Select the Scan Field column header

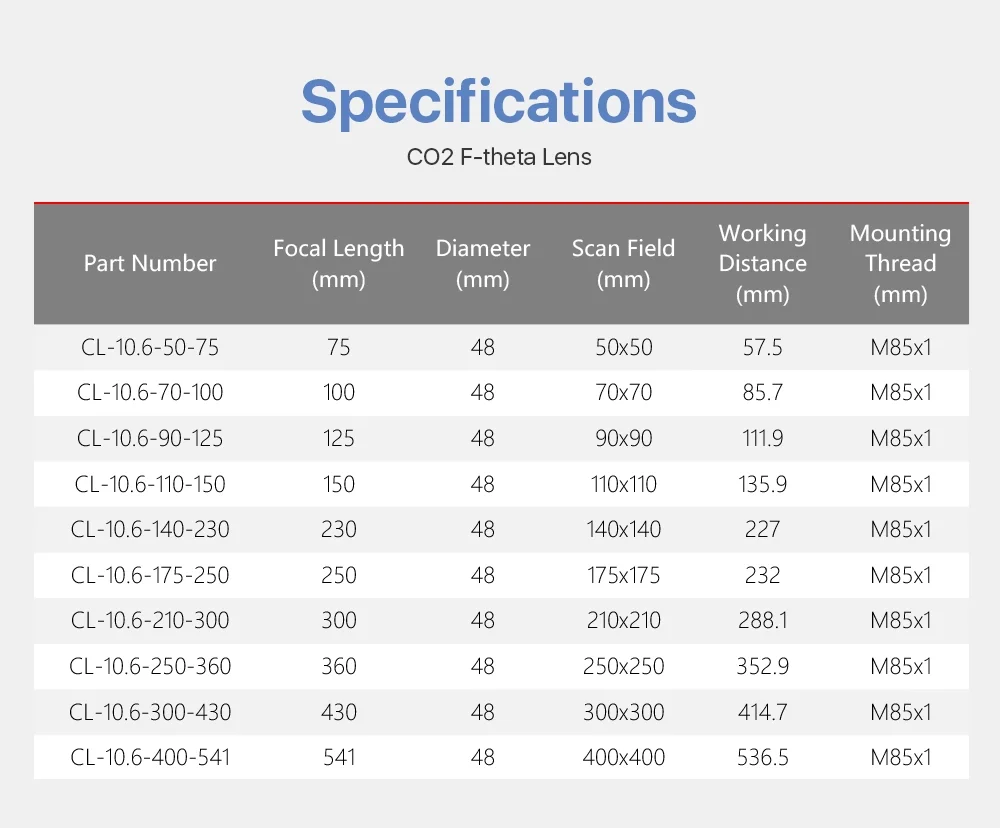[x=623, y=264]
